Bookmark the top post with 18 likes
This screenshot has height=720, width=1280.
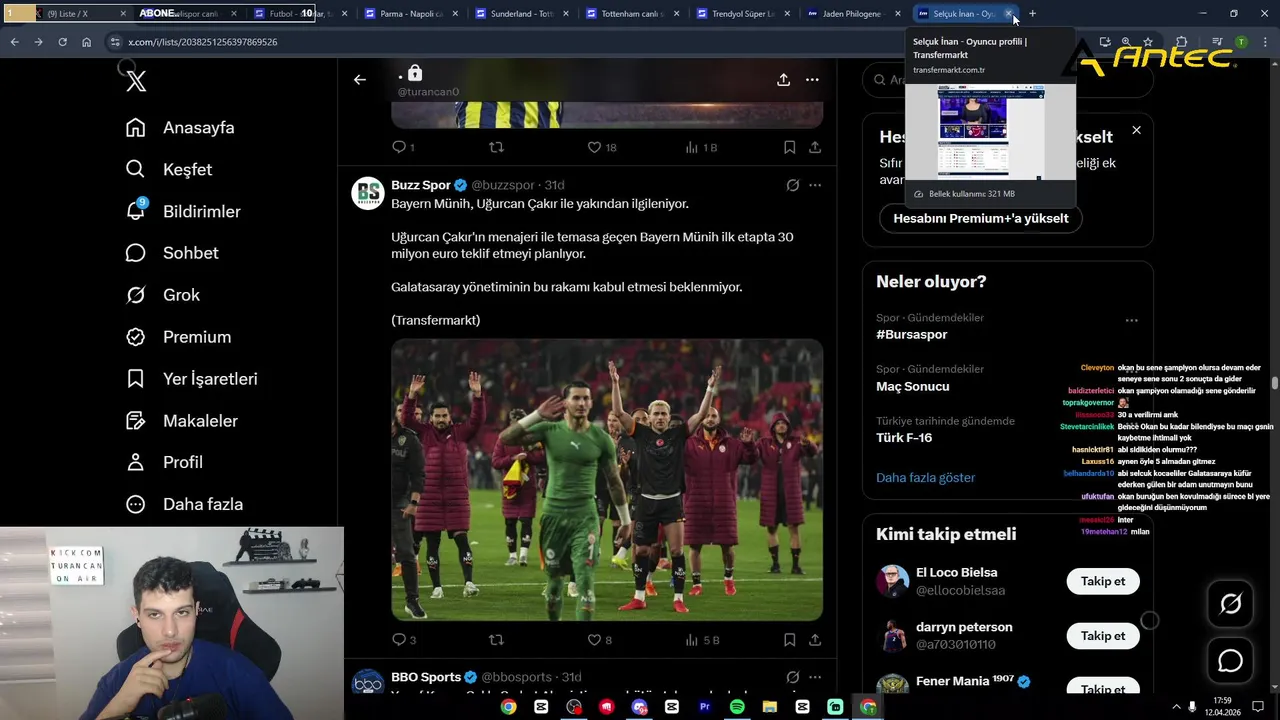[x=789, y=147]
